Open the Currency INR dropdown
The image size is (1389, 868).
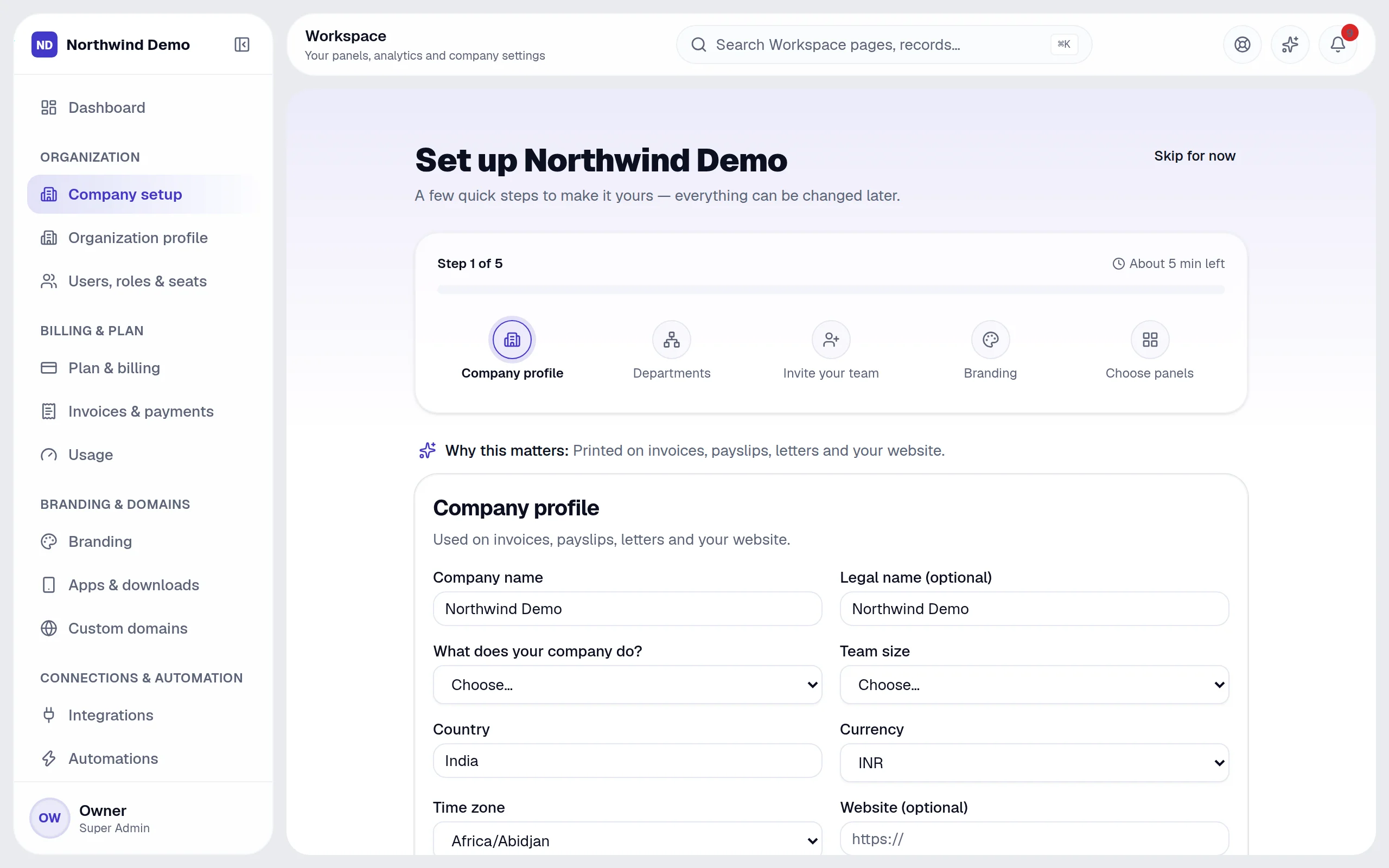coord(1034,762)
